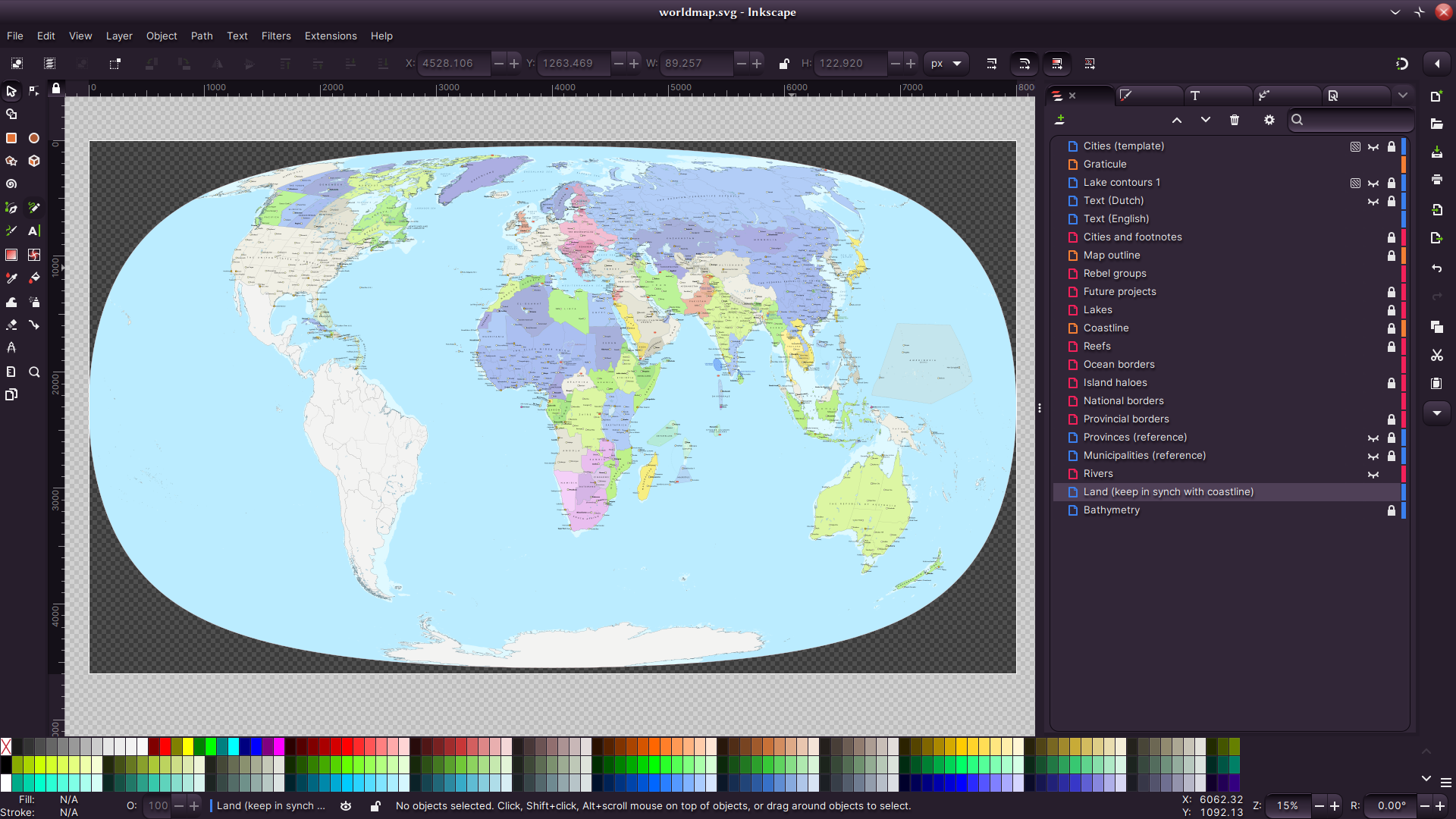Select the Graticule layer
The image size is (1456, 819).
[x=1105, y=165]
